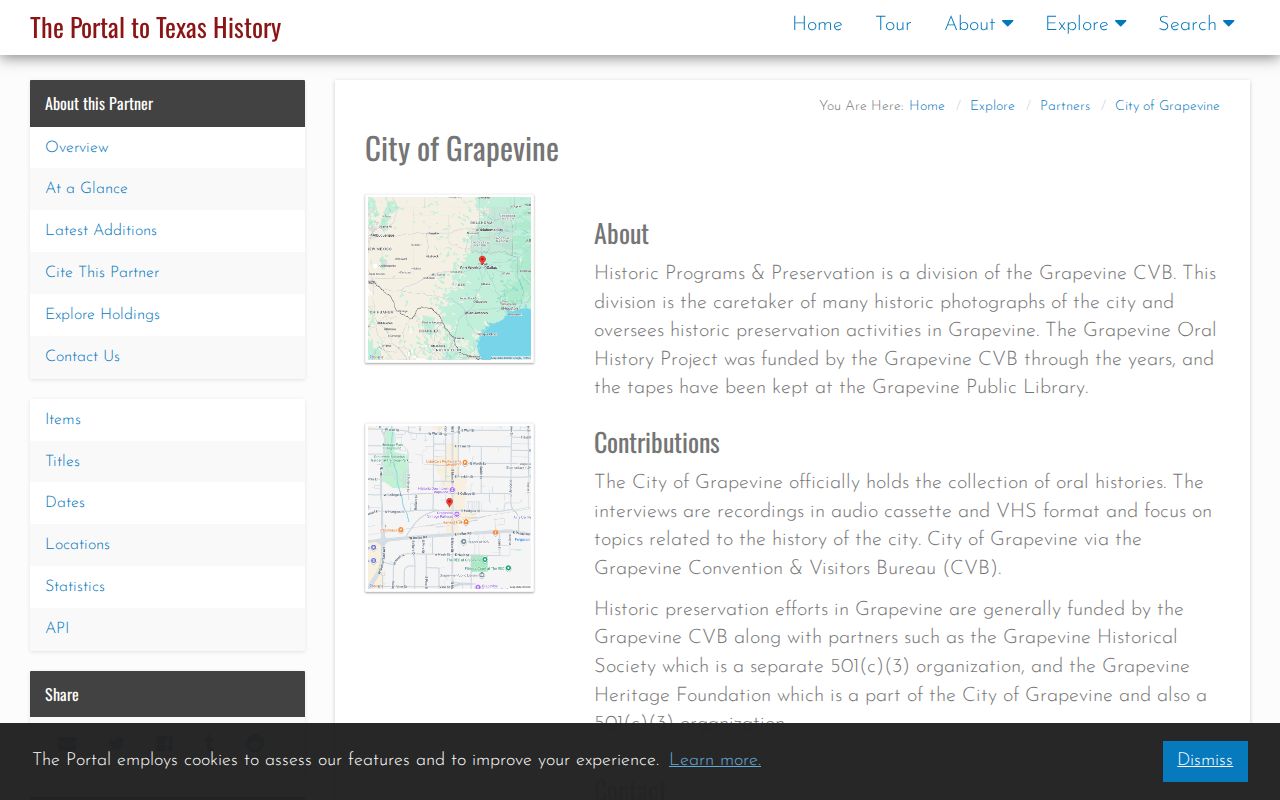Expand the Explore dropdown menu
1280x800 pixels.
click(1086, 24)
